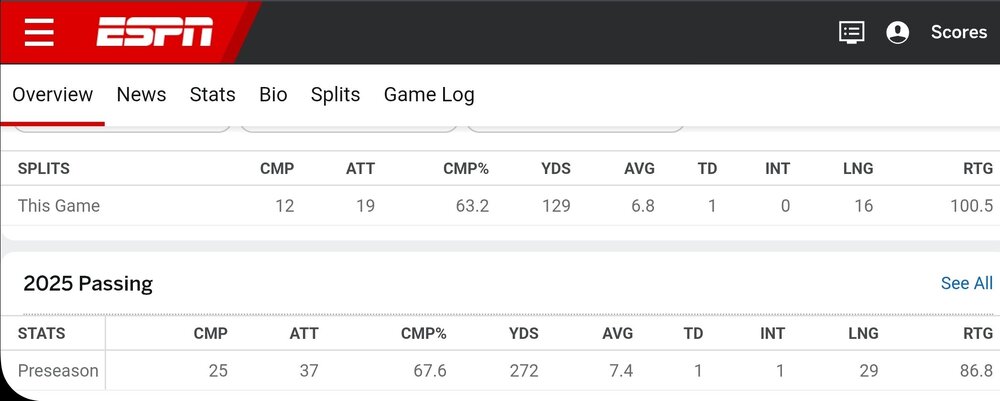The width and height of the screenshot is (1000, 401).
Task: Click the SPLITS column header
Action: [44, 169]
